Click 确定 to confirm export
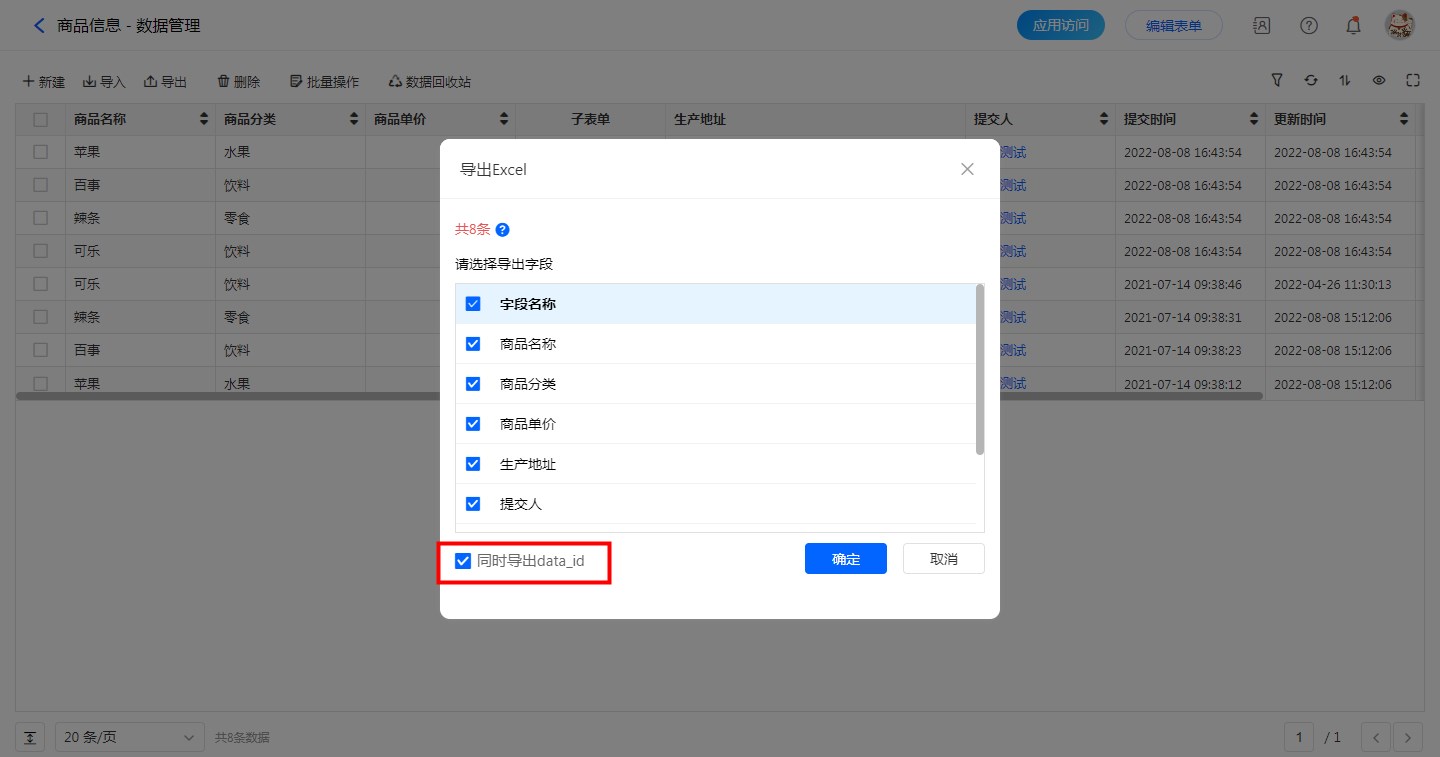Viewport: 1440px width, 757px height. [845, 559]
